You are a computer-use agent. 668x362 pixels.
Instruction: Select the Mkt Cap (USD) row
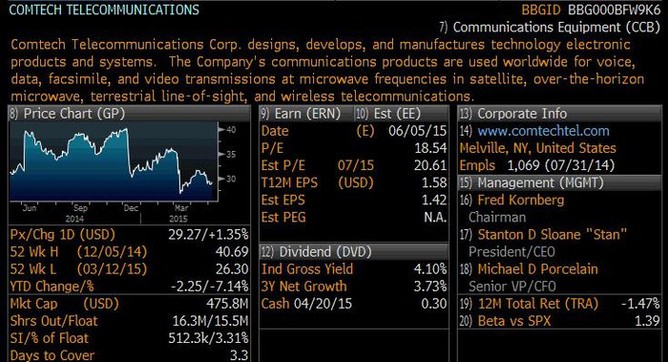129,304
